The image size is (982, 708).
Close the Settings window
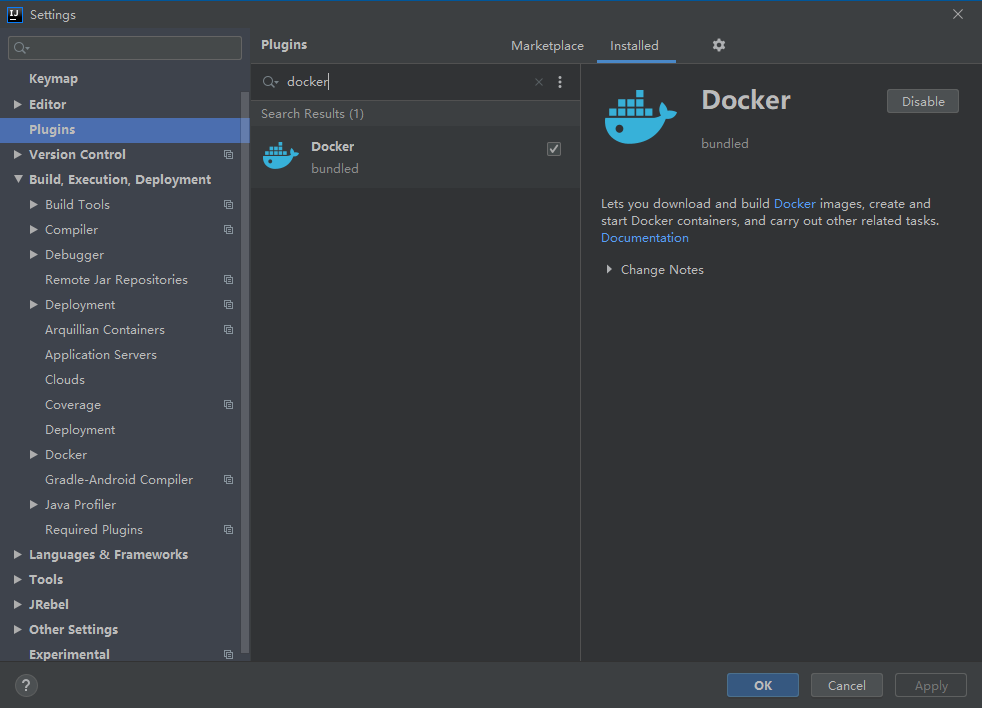tap(958, 14)
